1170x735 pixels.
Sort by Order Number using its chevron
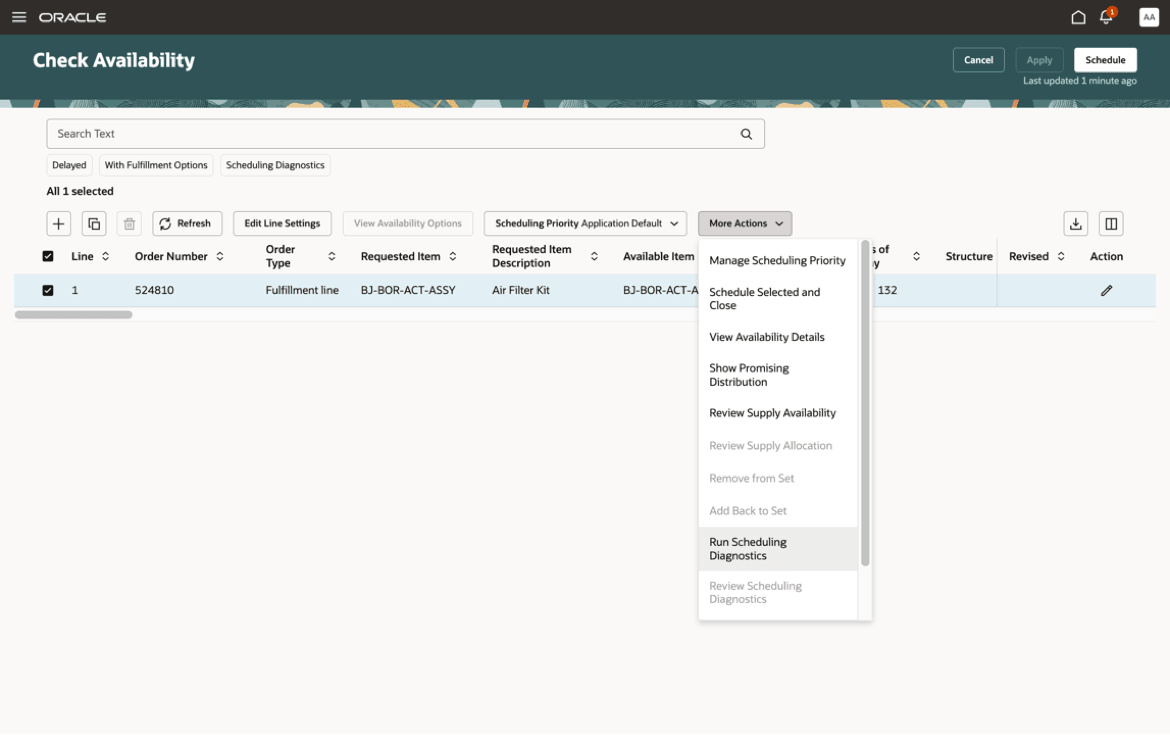click(222, 256)
